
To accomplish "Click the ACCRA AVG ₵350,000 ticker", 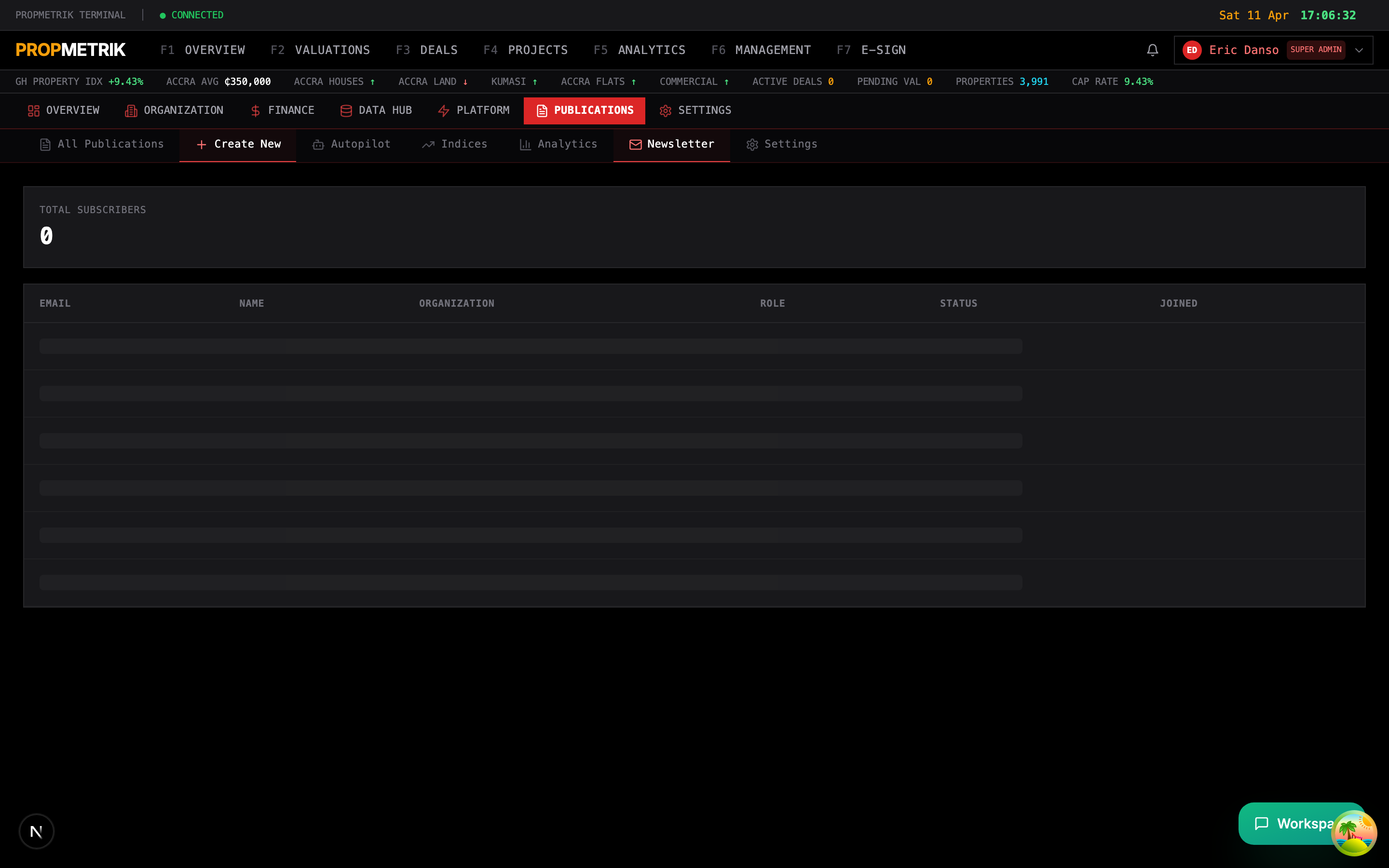I will pos(218,81).
